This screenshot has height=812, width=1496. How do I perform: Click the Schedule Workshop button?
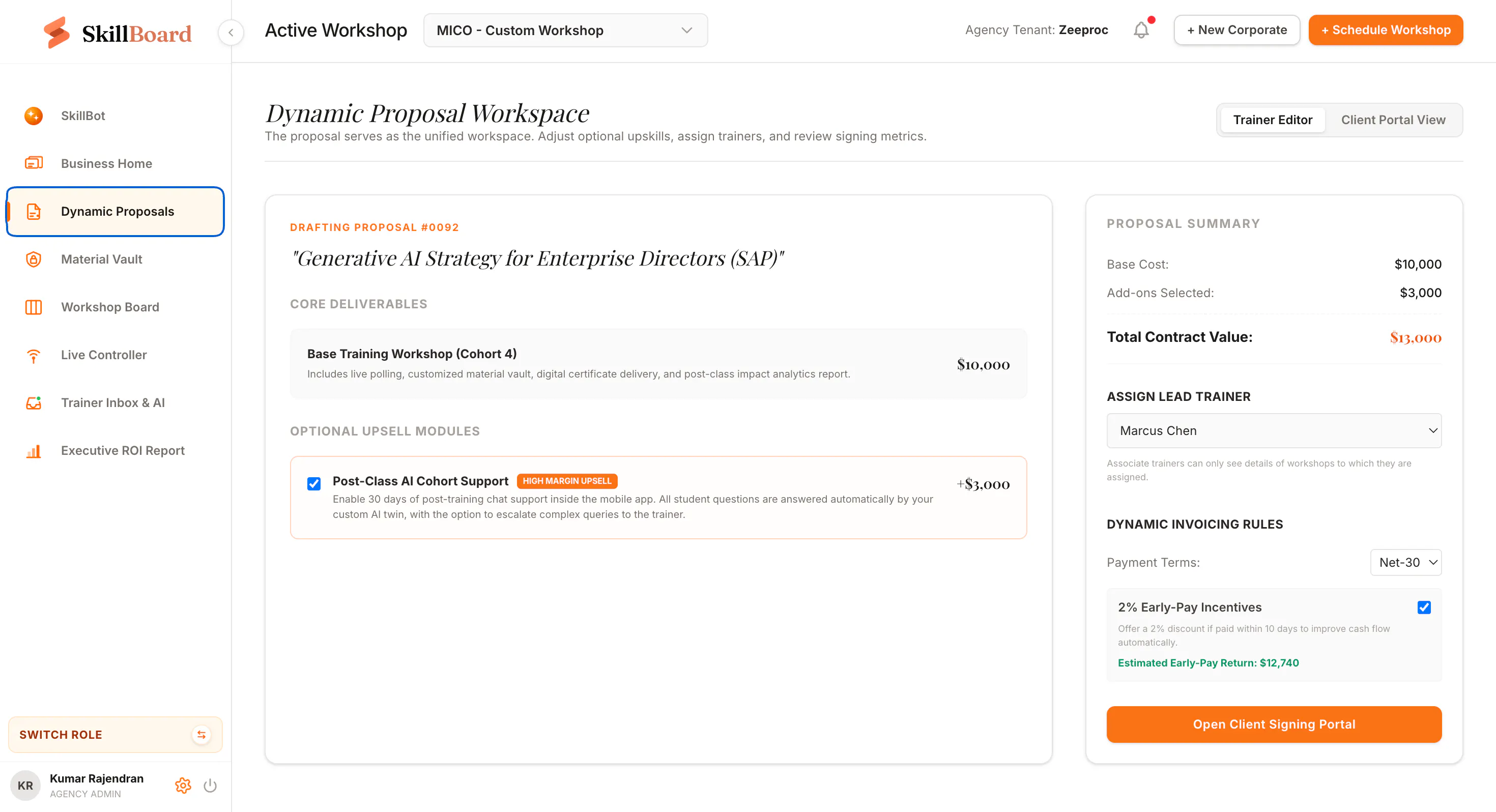click(x=1385, y=30)
